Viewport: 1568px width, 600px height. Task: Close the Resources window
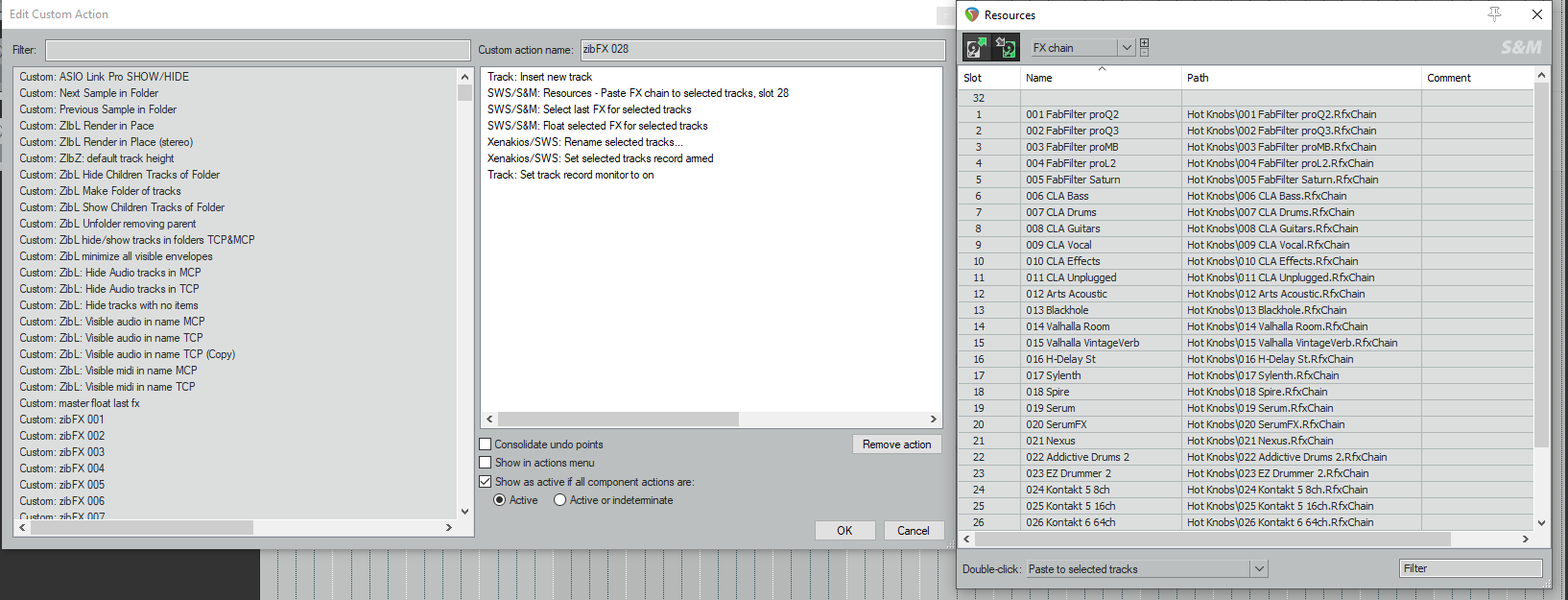(x=1537, y=14)
